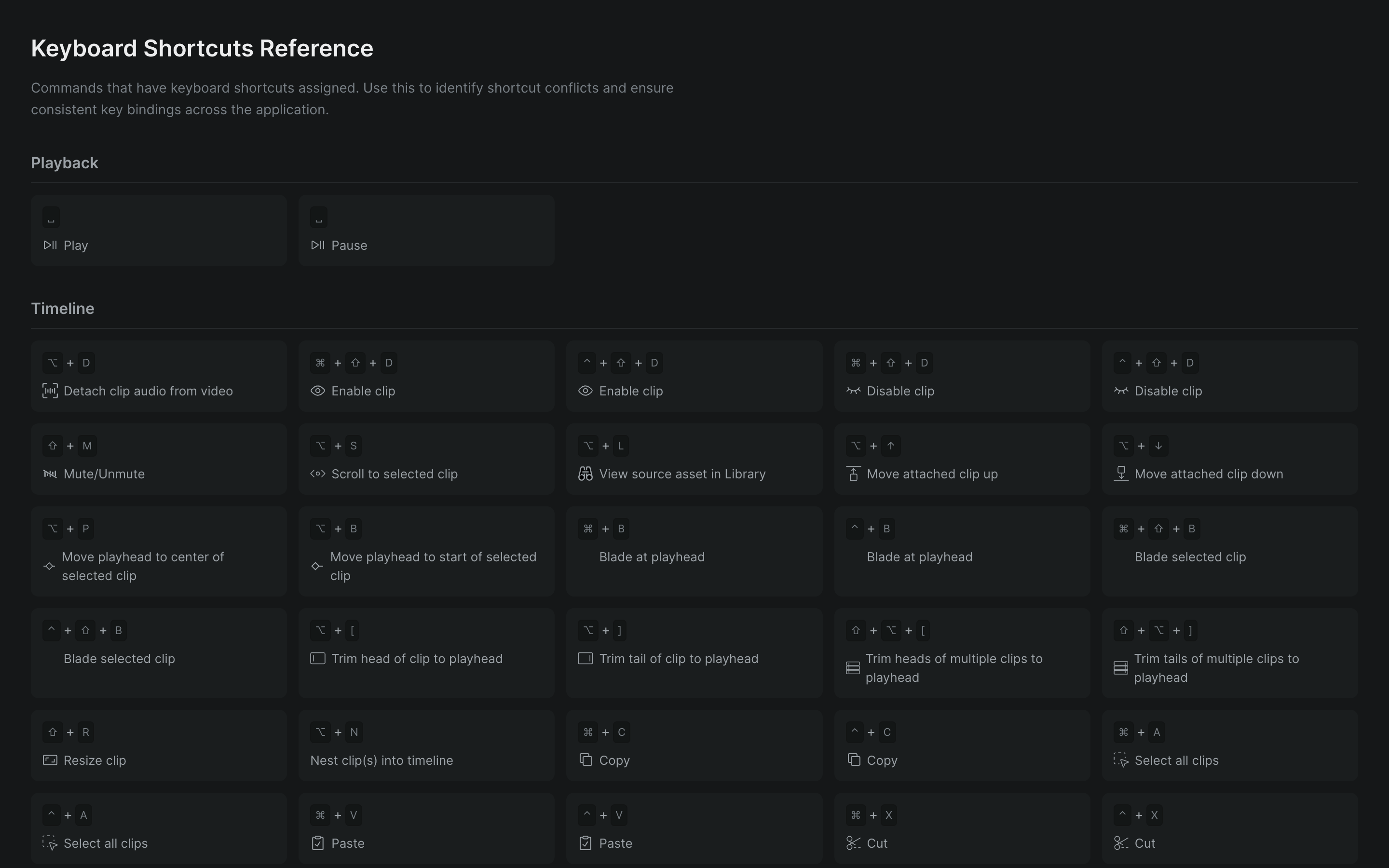The height and width of the screenshot is (868, 1389).
Task: Click the play/pause icon beside Pause
Action: [318, 245]
